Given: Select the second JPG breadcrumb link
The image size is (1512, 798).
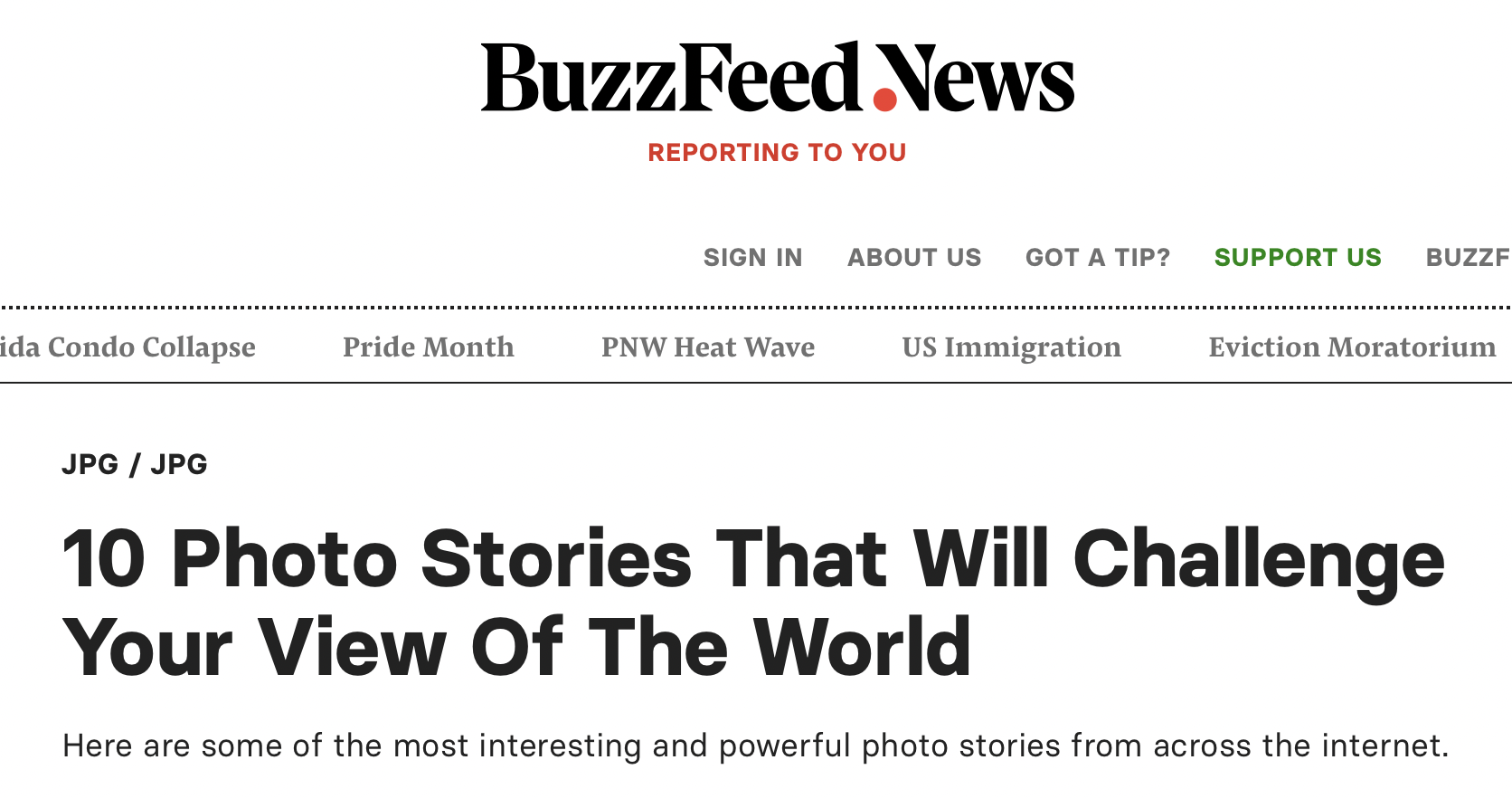Looking at the screenshot, I should pos(178,464).
